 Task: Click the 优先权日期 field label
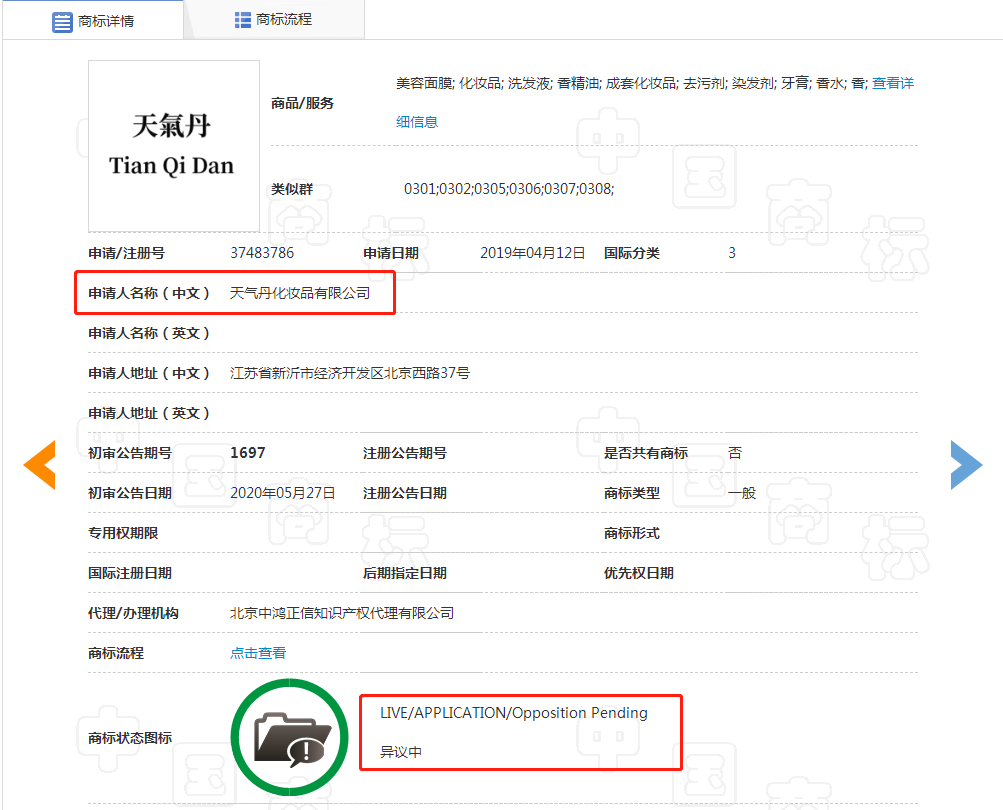click(638, 573)
